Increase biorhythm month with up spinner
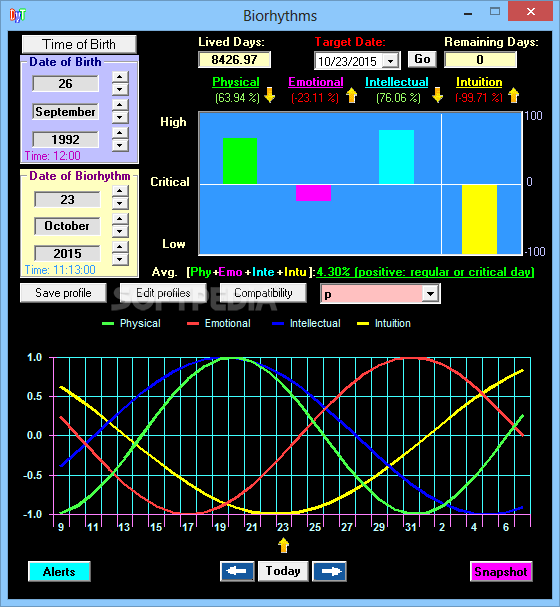This screenshot has height=607, width=560. click(120, 219)
